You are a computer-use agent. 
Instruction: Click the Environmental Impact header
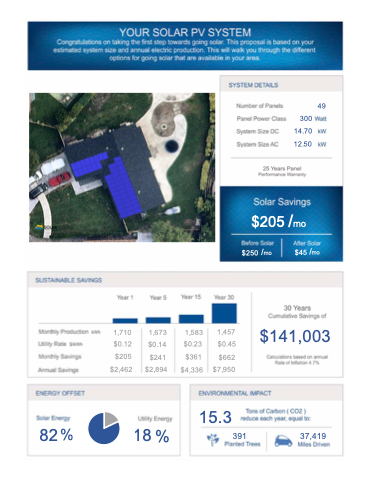coord(235,393)
